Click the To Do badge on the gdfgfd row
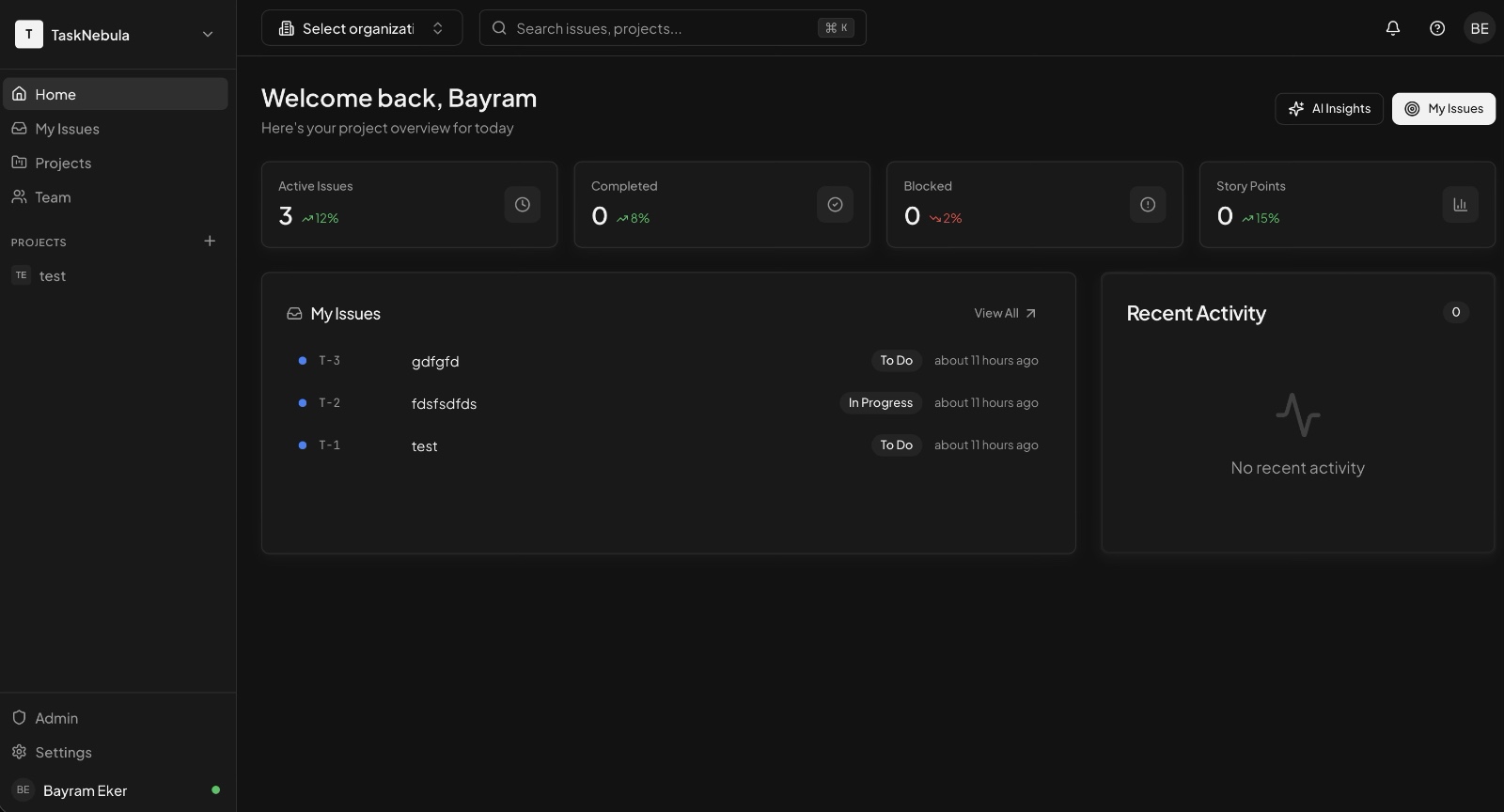Image resolution: width=1504 pixels, height=812 pixels. click(897, 361)
